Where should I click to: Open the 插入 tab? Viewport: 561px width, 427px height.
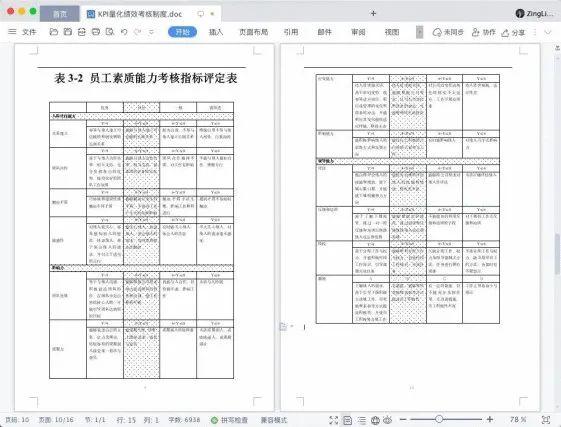click(x=216, y=32)
